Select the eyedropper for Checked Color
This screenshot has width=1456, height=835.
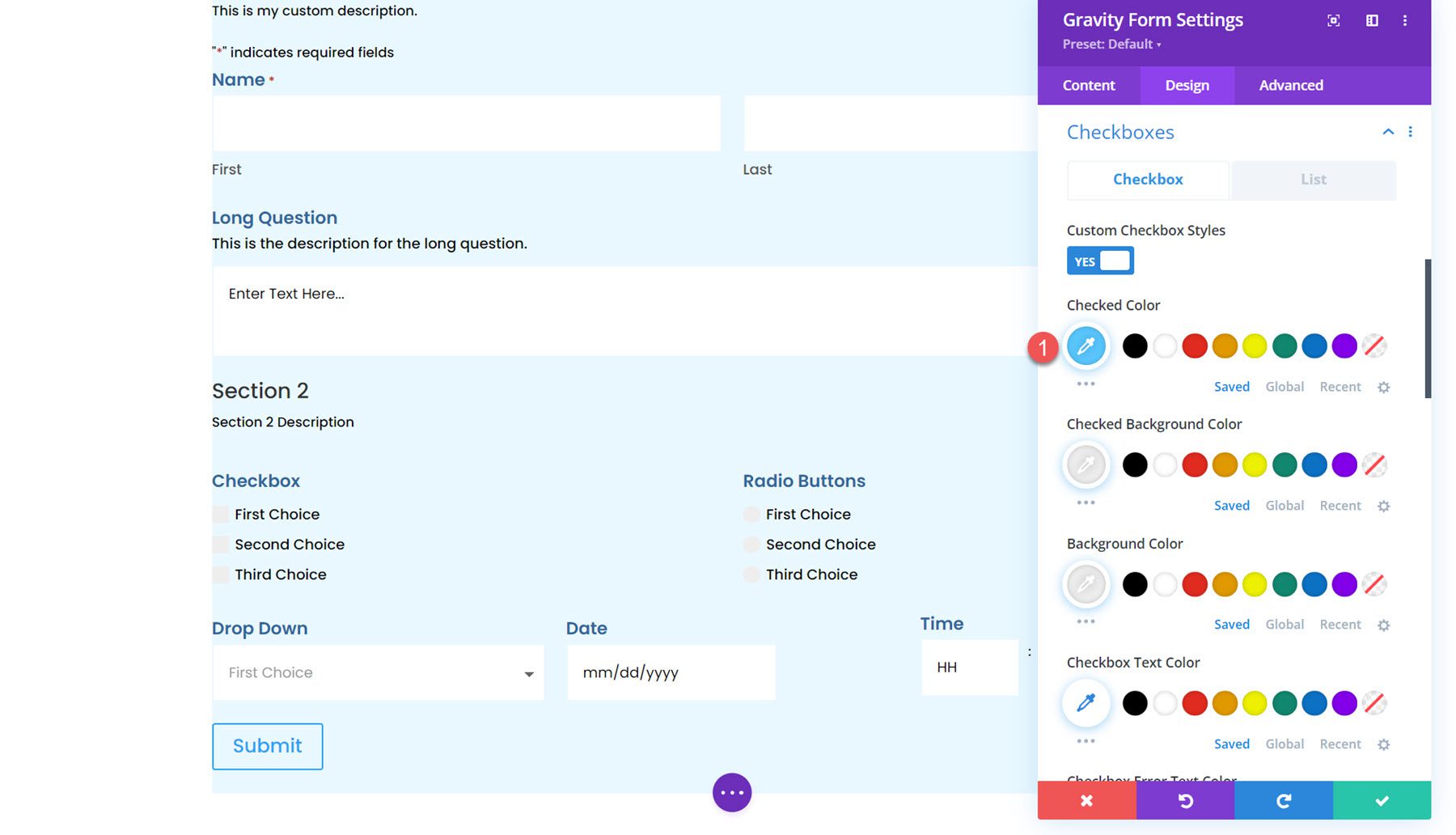1086,345
